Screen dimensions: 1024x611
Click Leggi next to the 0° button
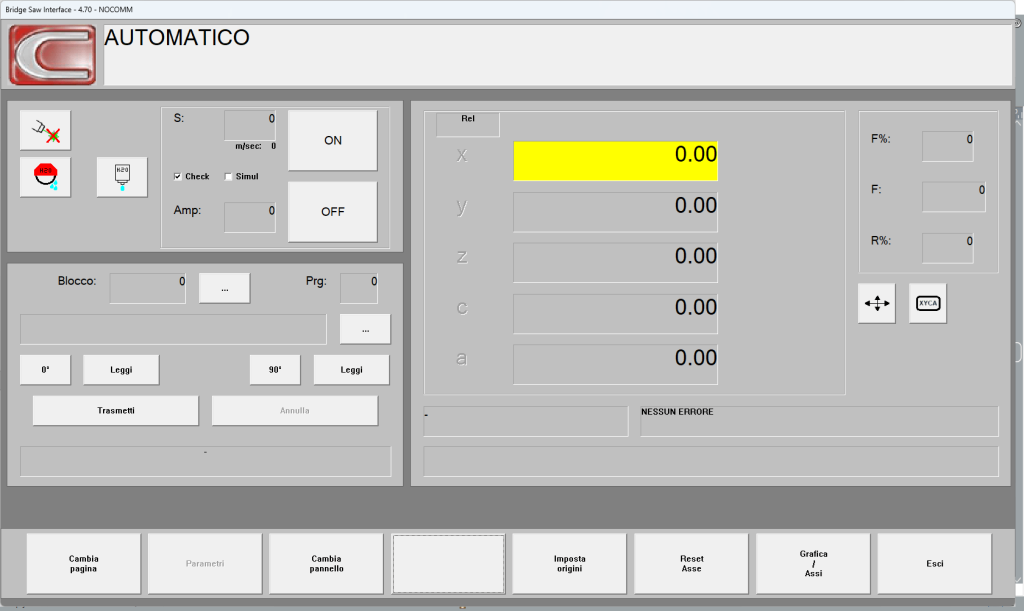[x=121, y=369]
